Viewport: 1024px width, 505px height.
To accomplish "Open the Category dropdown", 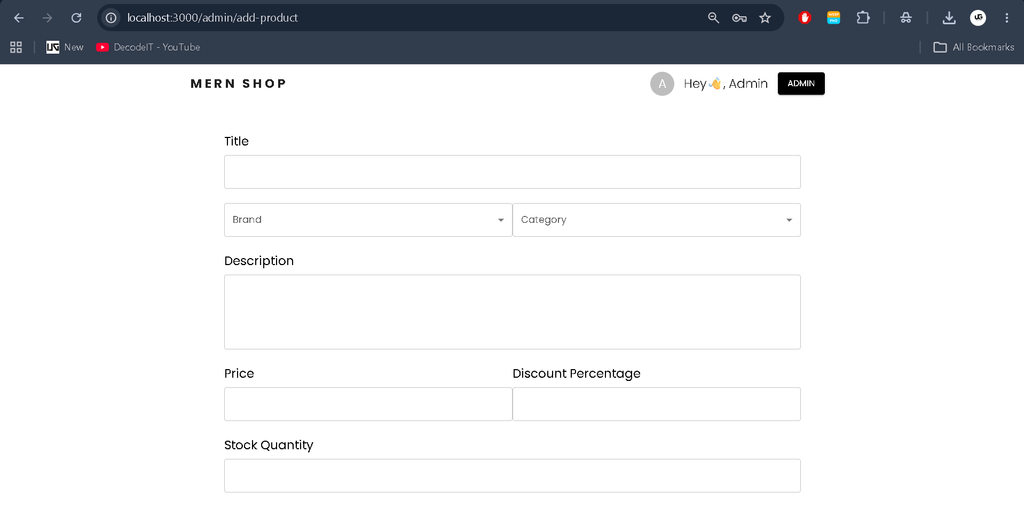I will click(x=656, y=220).
